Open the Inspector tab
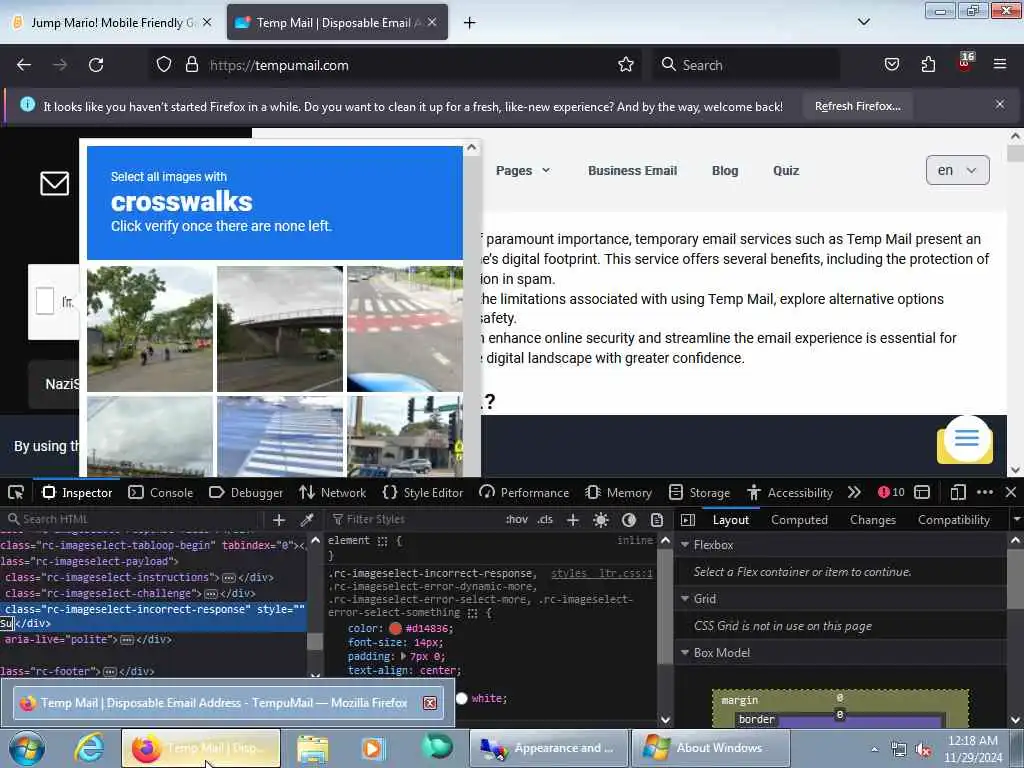 point(77,492)
